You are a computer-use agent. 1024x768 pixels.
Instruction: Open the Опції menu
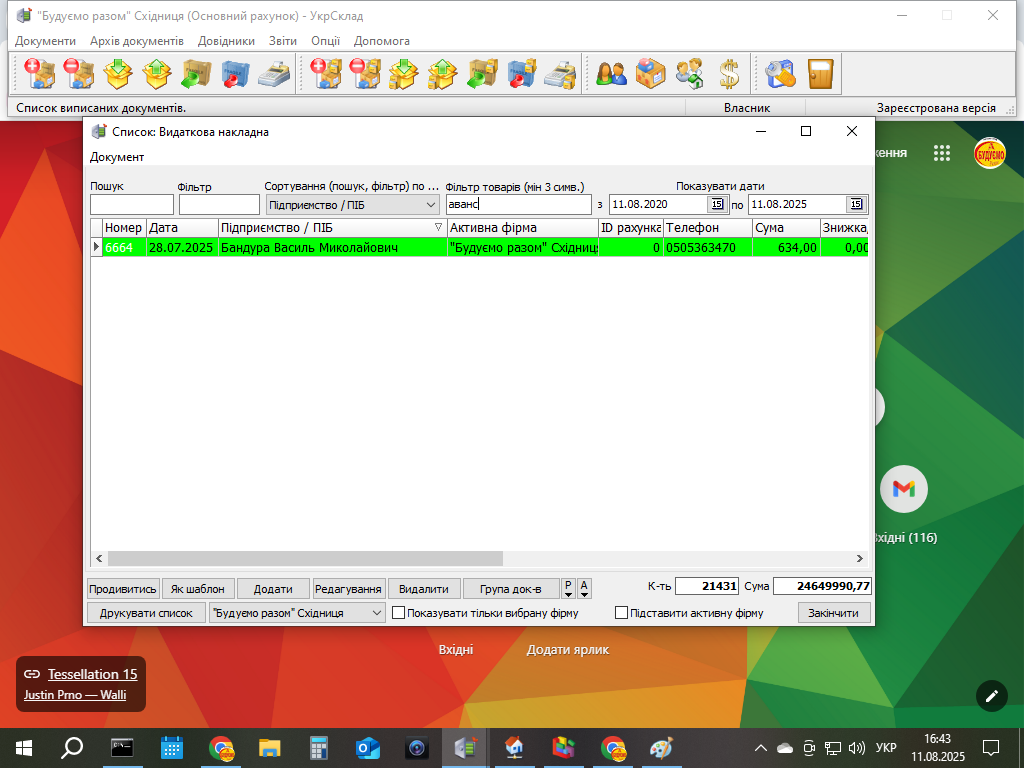pyautogui.click(x=325, y=40)
